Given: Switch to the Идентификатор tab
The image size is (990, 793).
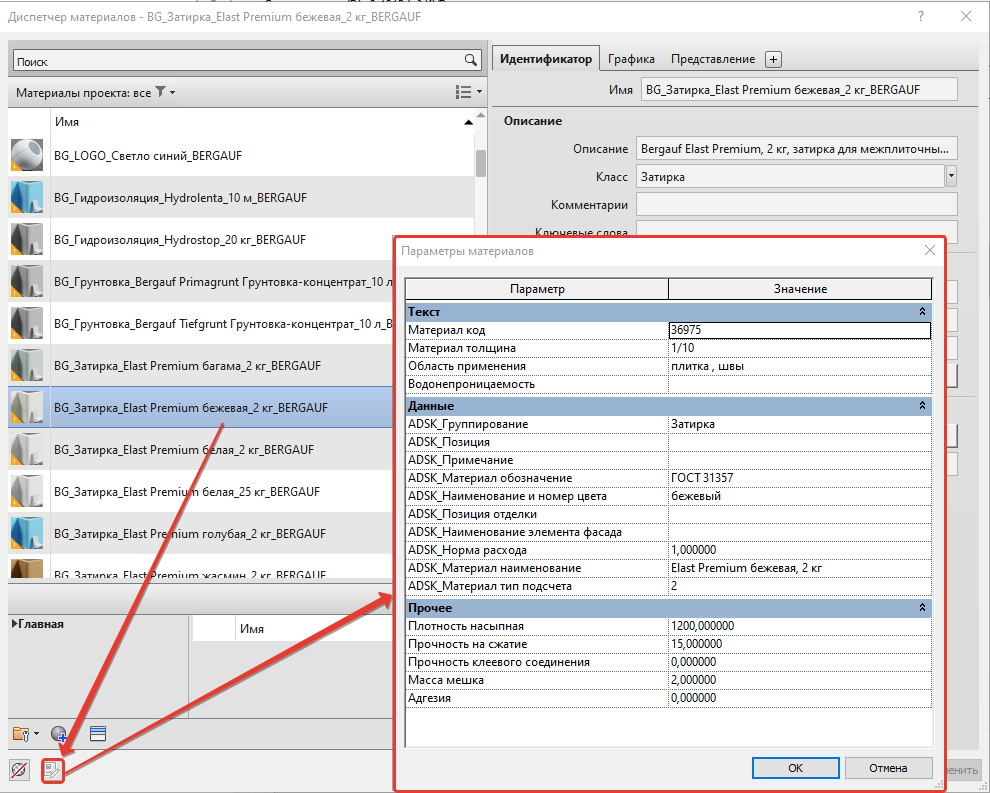Looking at the screenshot, I should click(x=546, y=59).
